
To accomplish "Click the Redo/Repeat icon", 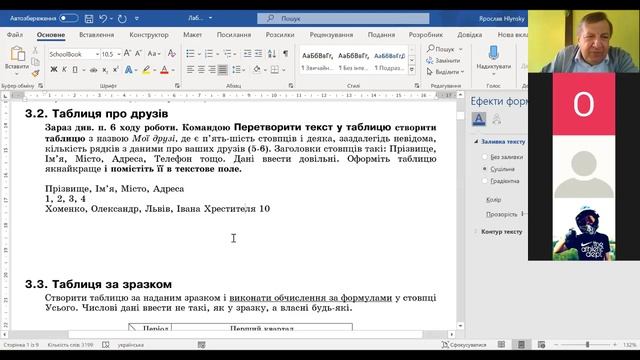I will point(122,18).
